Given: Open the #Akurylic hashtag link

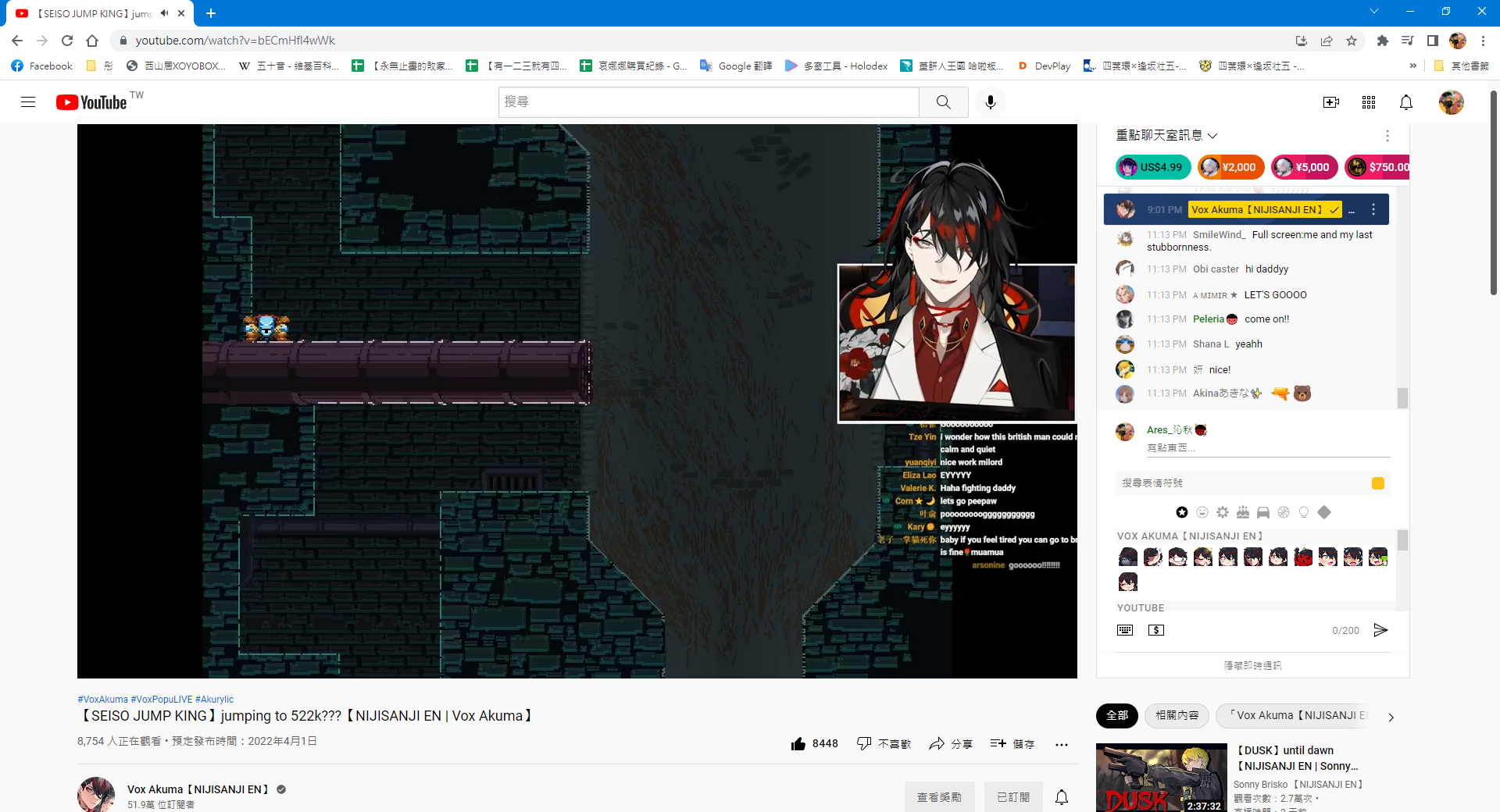Looking at the screenshot, I should [x=214, y=700].
